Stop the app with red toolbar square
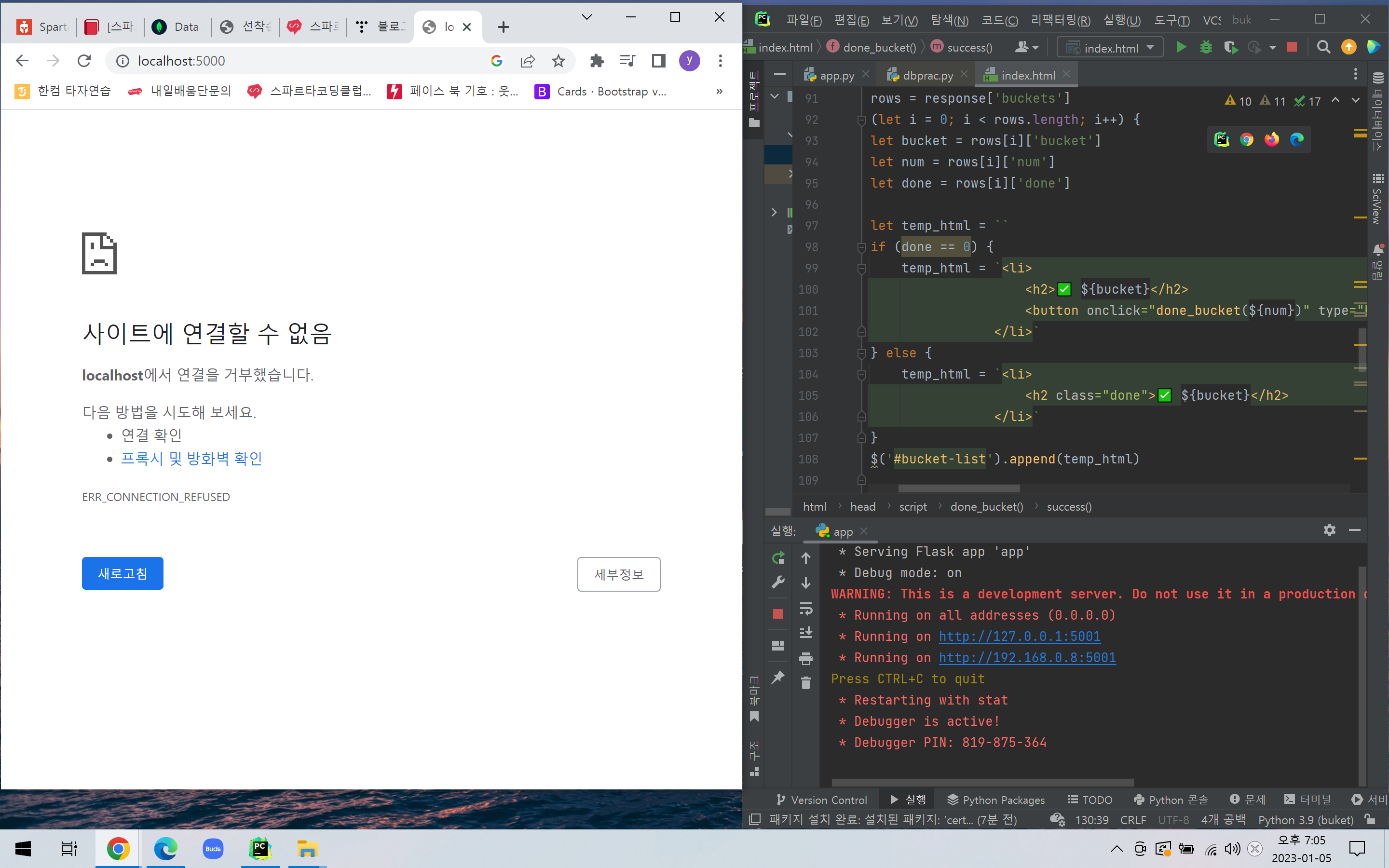This screenshot has width=1389, height=868. click(x=1292, y=47)
